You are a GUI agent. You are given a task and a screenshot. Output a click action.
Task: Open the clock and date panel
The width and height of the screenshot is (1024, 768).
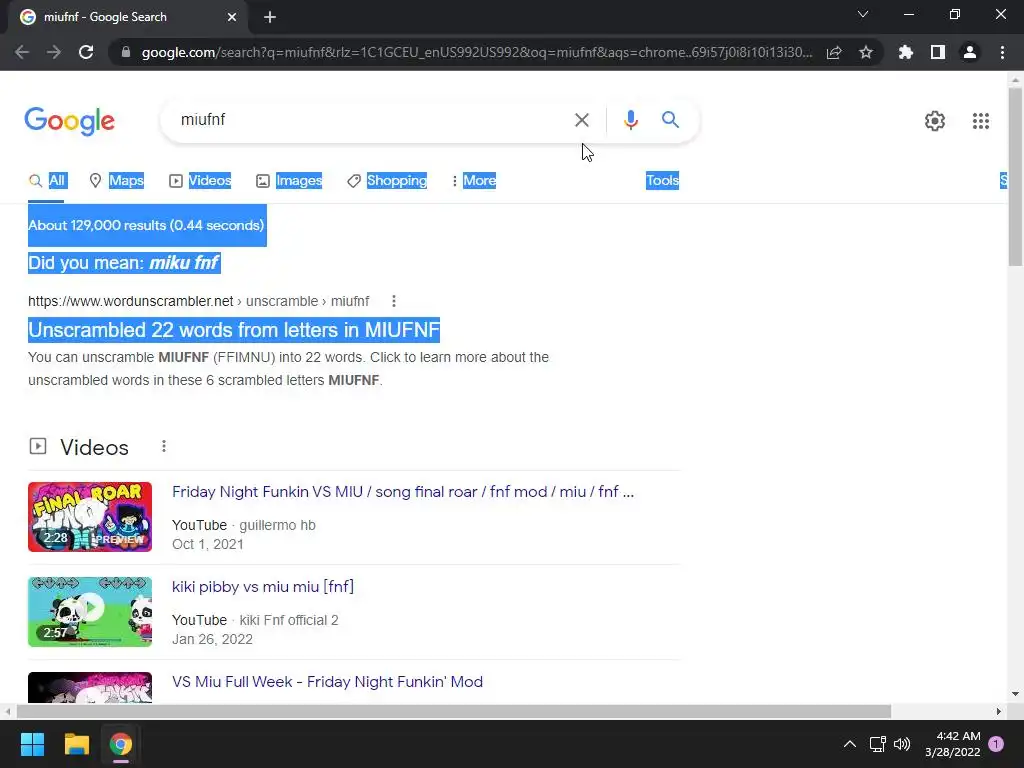(x=953, y=744)
